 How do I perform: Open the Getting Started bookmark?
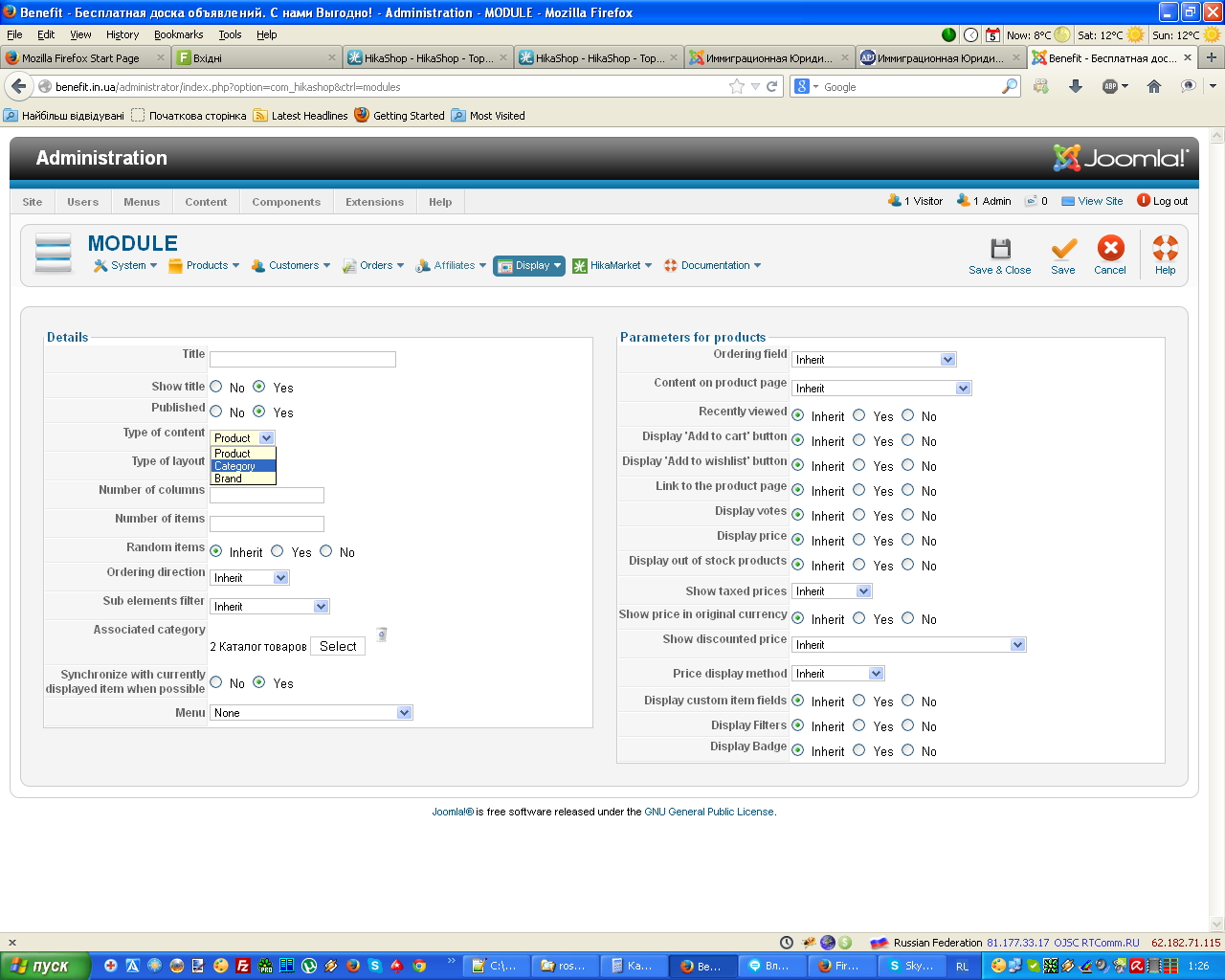pyautogui.click(x=399, y=116)
